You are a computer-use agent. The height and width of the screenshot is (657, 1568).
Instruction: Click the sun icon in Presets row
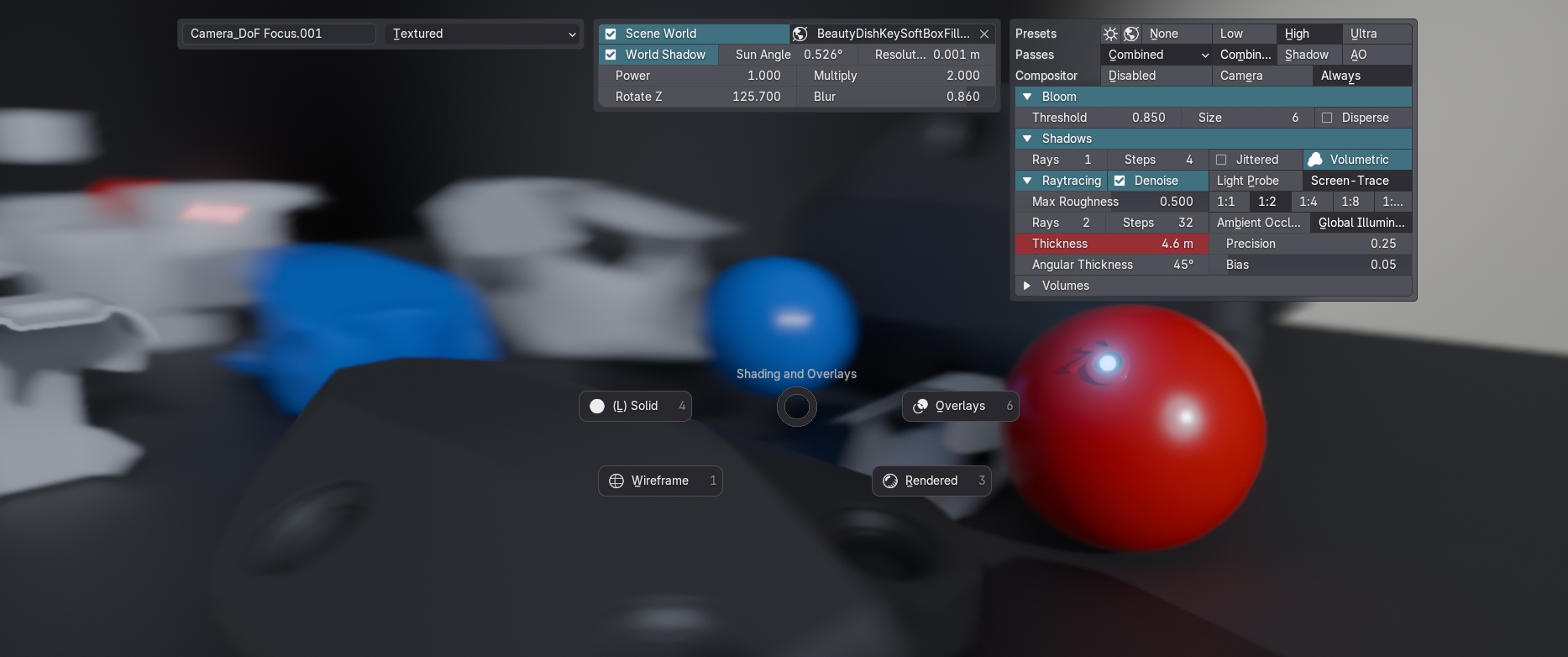click(1110, 34)
